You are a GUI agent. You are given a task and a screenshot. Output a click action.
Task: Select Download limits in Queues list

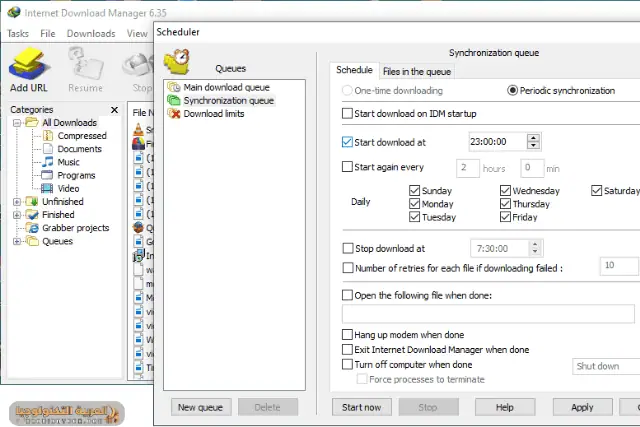tap(213, 113)
